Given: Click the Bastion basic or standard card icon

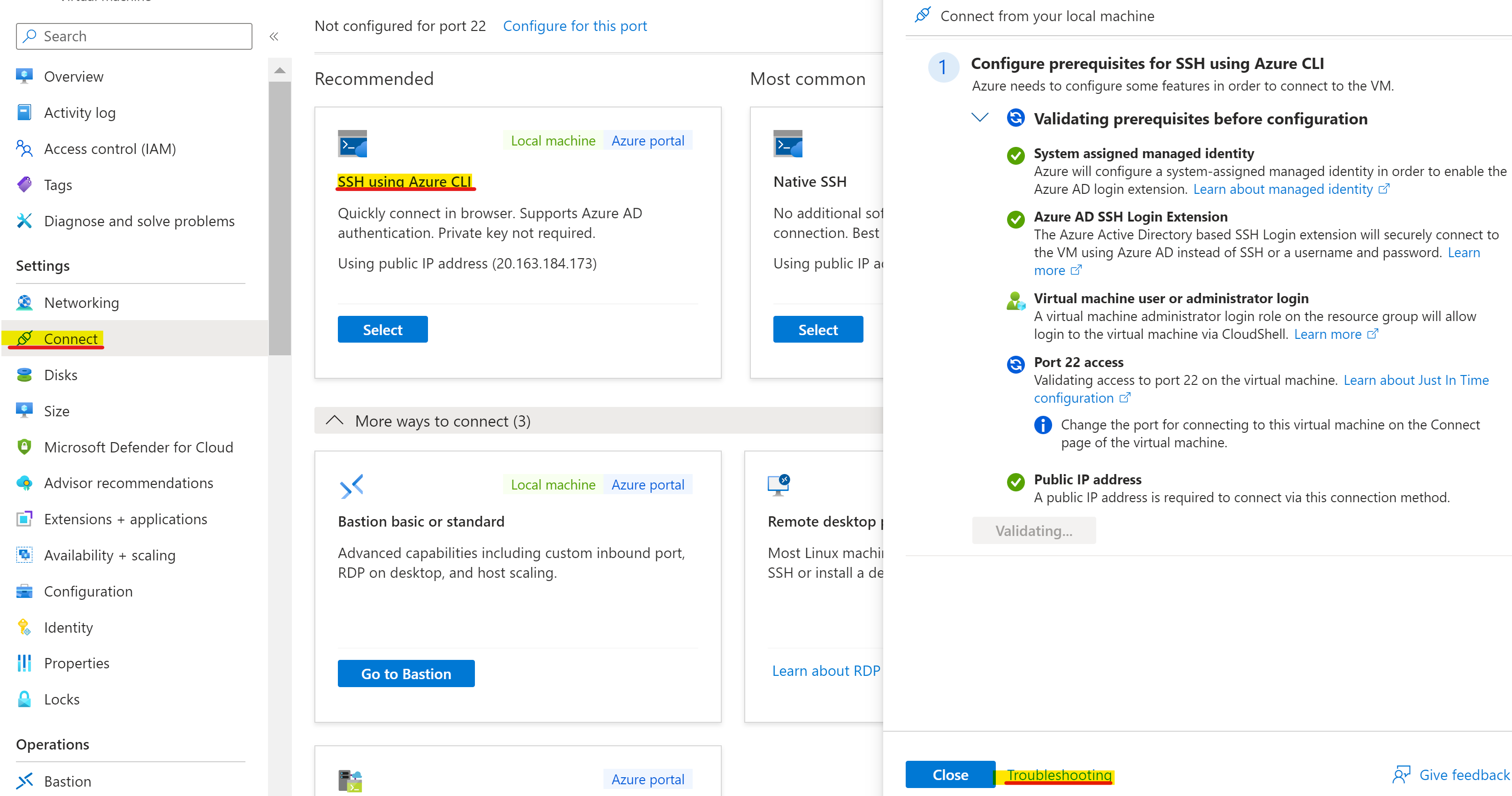Looking at the screenshot, I should (x=351, y=486).
